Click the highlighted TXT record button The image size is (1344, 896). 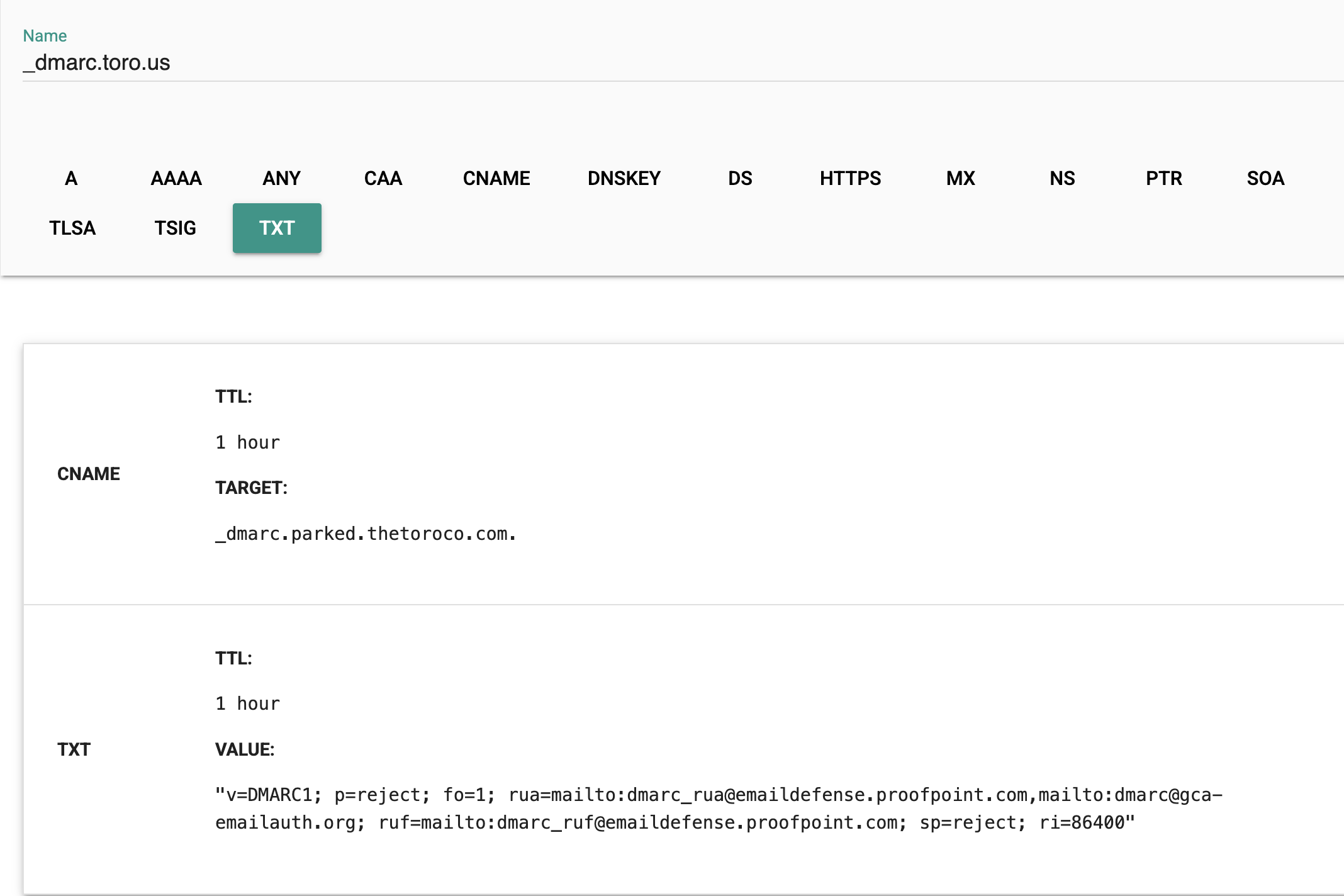point(277,228)
